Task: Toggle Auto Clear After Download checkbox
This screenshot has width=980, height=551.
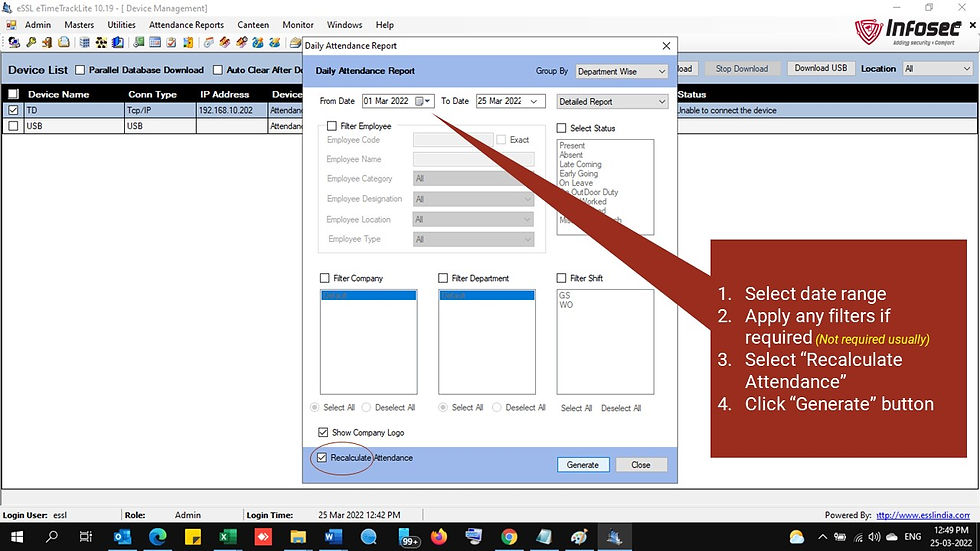Action: pyautogui.click(x=218, y=70)
